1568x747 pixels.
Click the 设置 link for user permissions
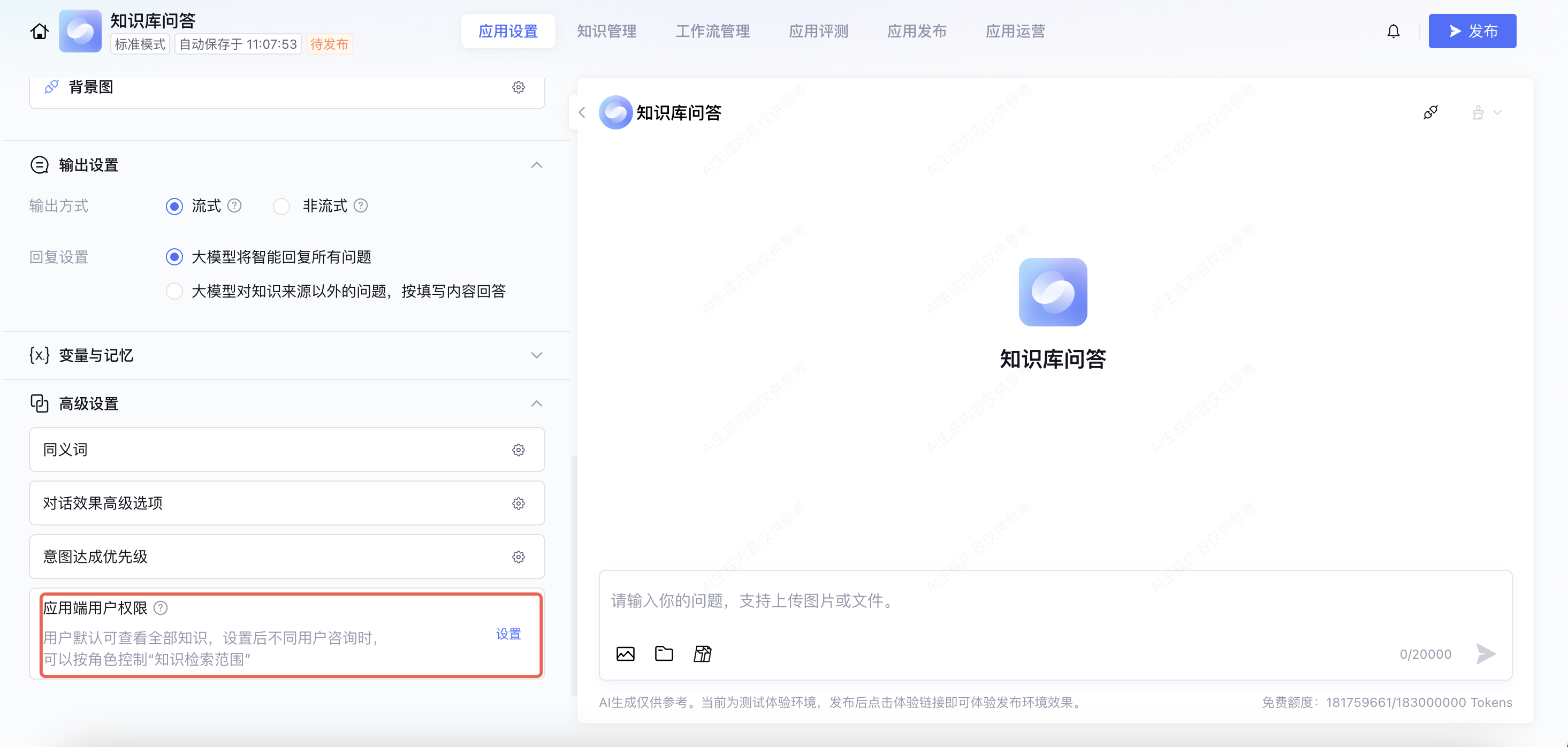point(508,634)
